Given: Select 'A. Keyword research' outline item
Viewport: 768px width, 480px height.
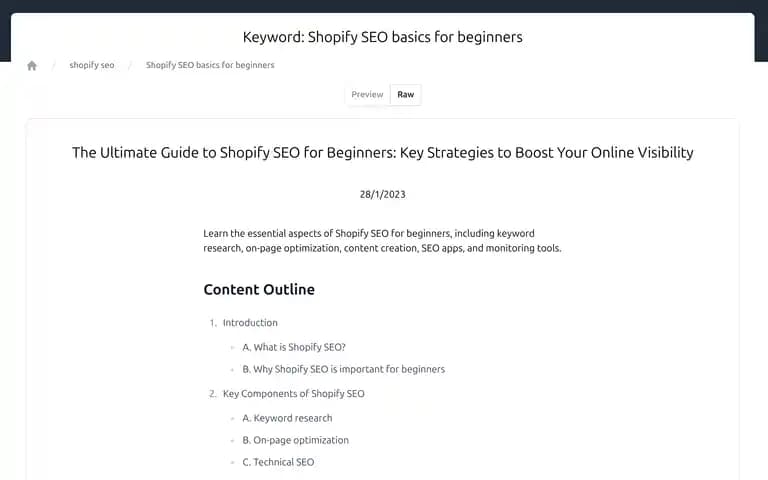Looking at the screenshot, I should tap(288, 418).
